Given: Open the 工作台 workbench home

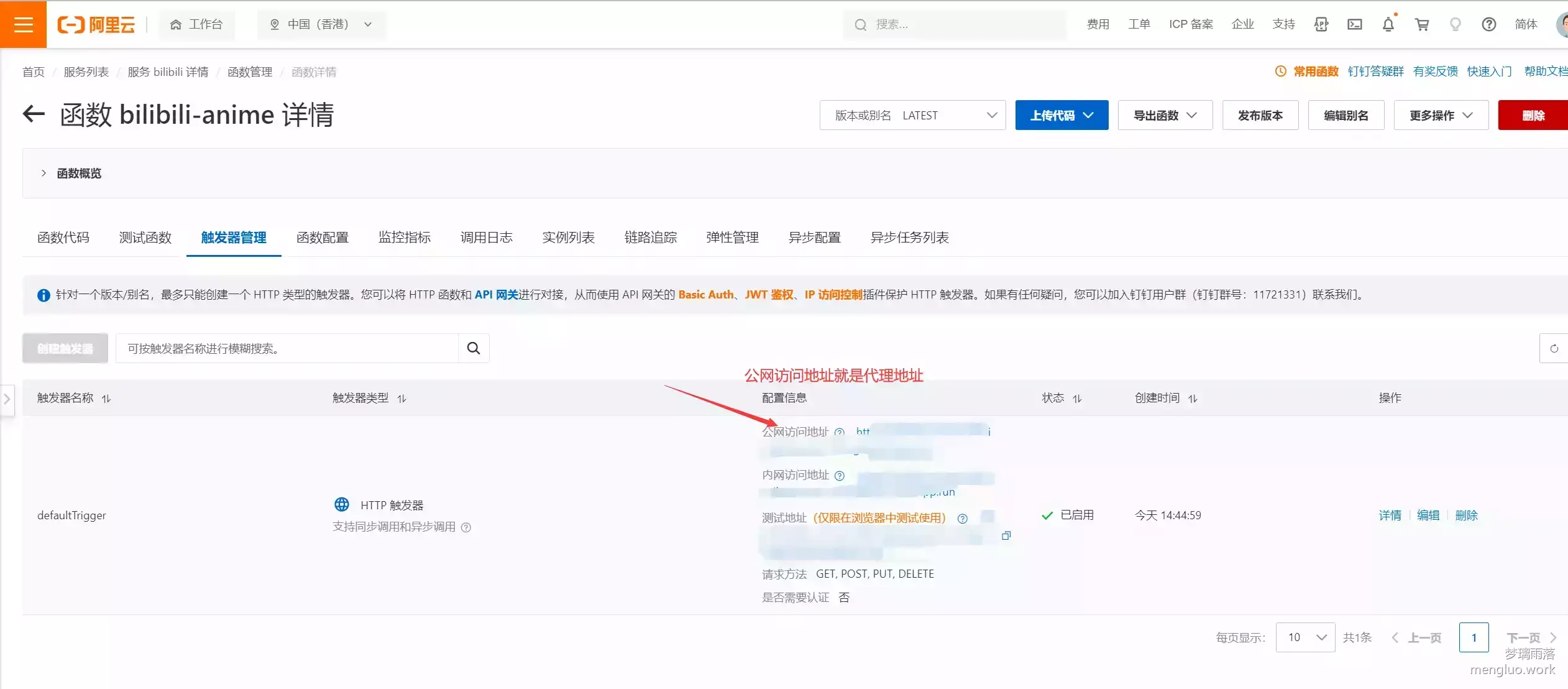Looking at the screenshot, I should tap(196, 24).
